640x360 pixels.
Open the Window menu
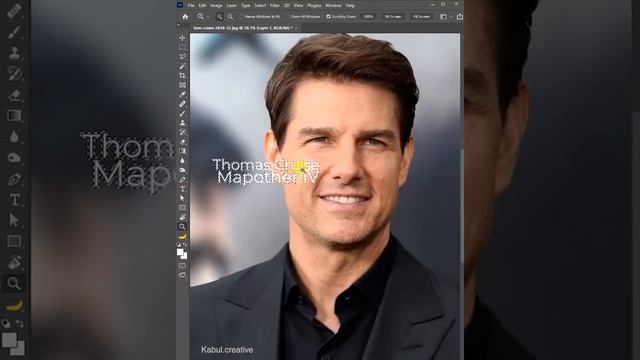tap(333, 5)
